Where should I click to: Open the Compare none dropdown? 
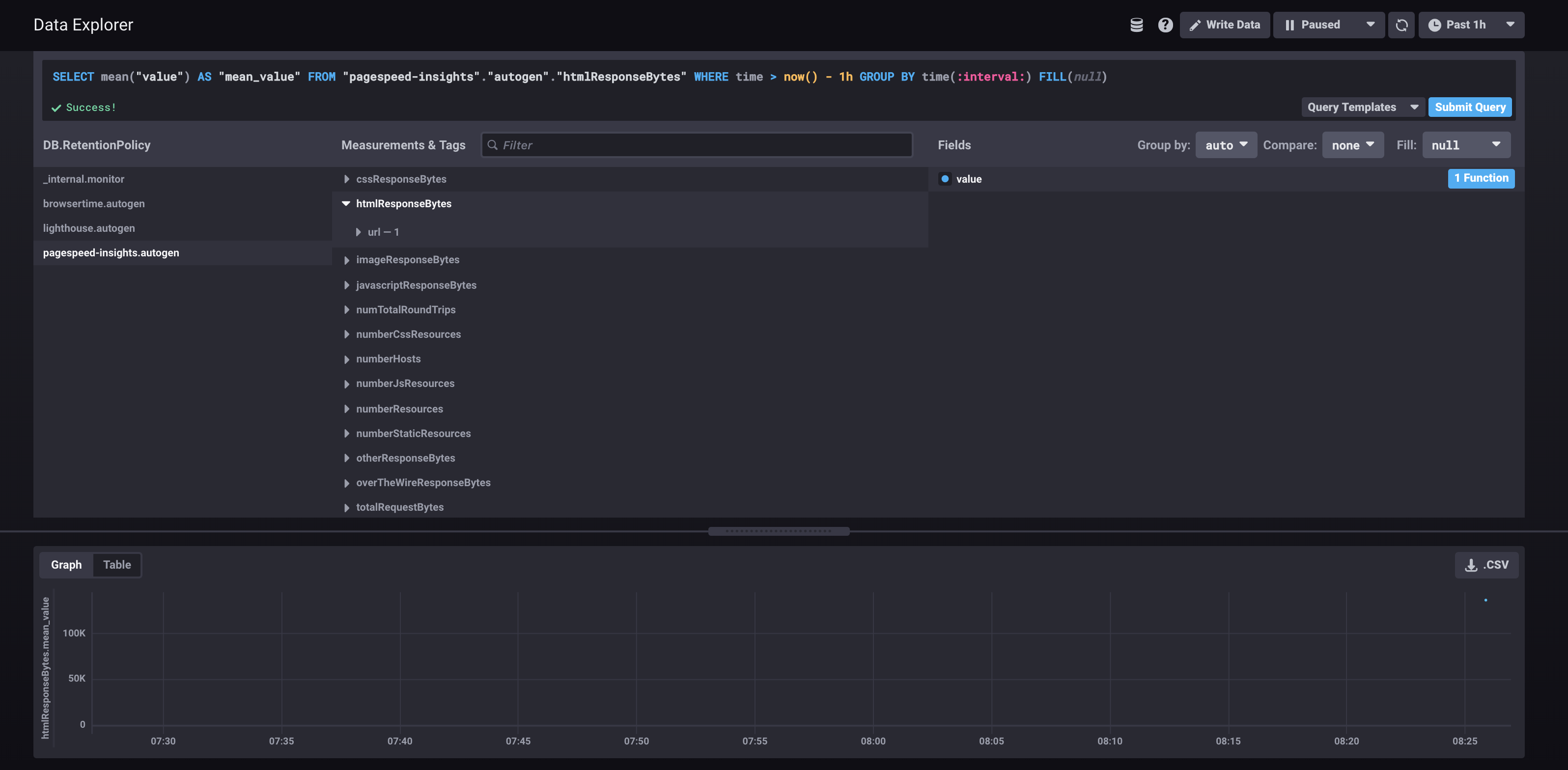1352,145
